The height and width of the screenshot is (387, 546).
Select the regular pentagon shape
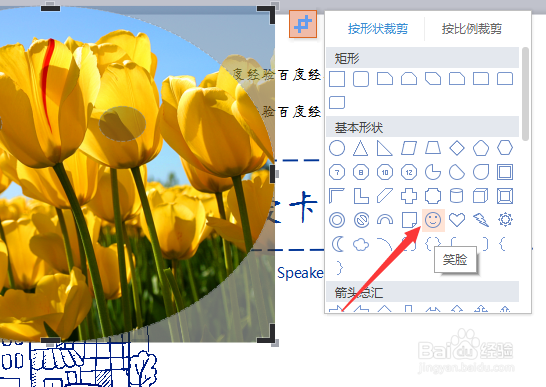[x=481, y=148]
